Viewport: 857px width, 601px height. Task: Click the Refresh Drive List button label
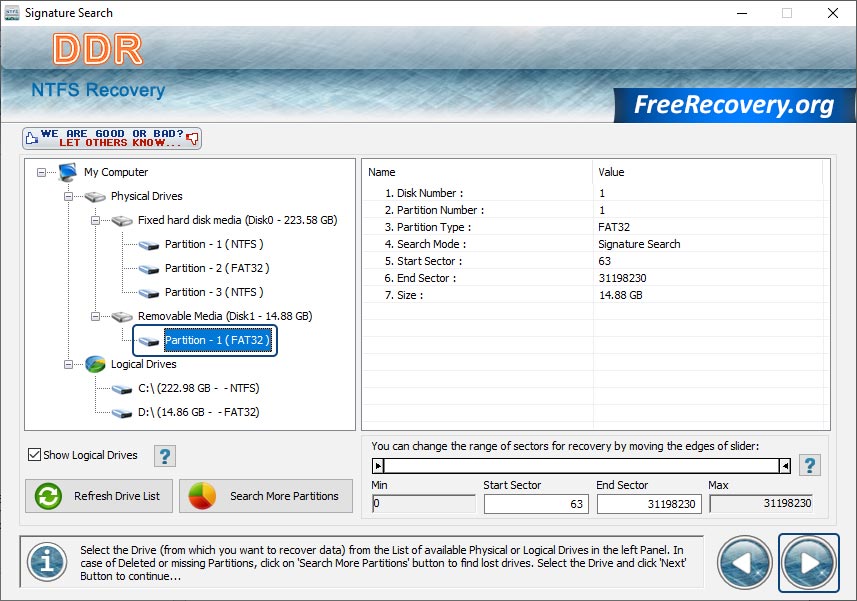pos(117,496)
